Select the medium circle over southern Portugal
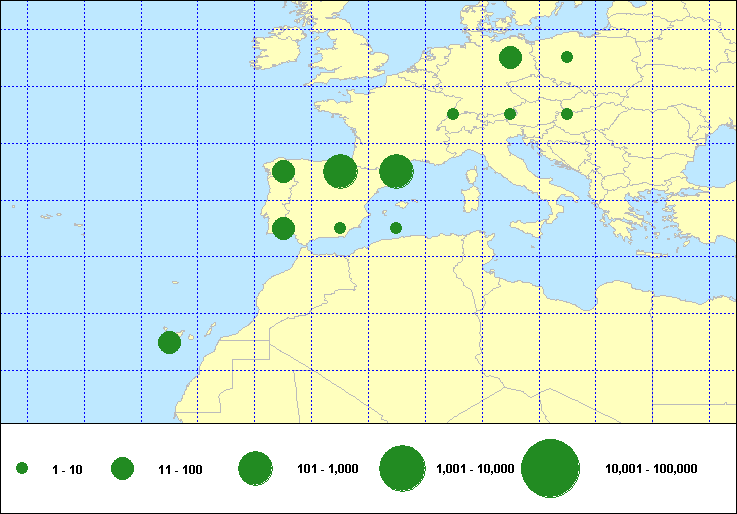737x514 pixels. [283, 228]
